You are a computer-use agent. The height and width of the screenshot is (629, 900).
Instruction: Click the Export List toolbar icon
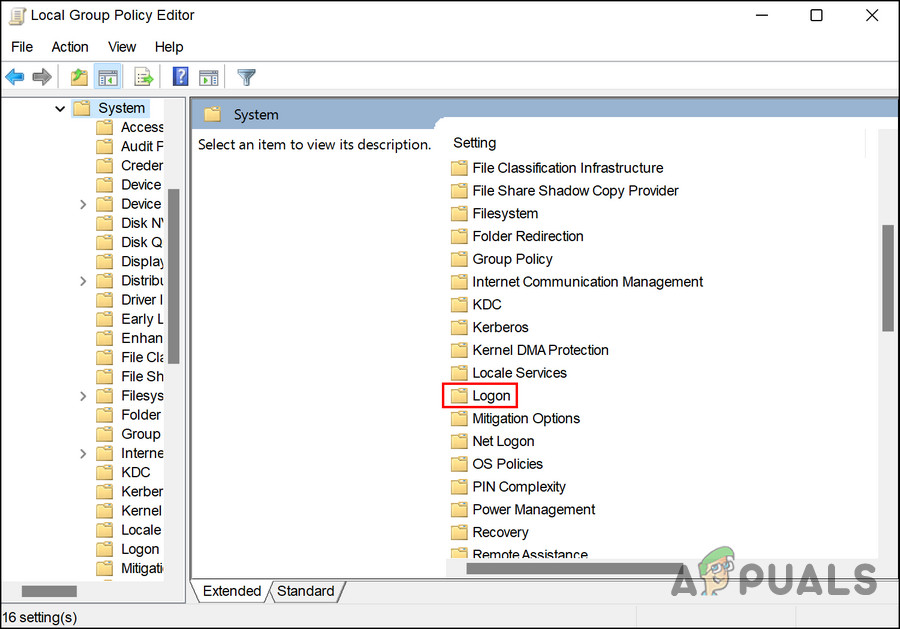143,76
